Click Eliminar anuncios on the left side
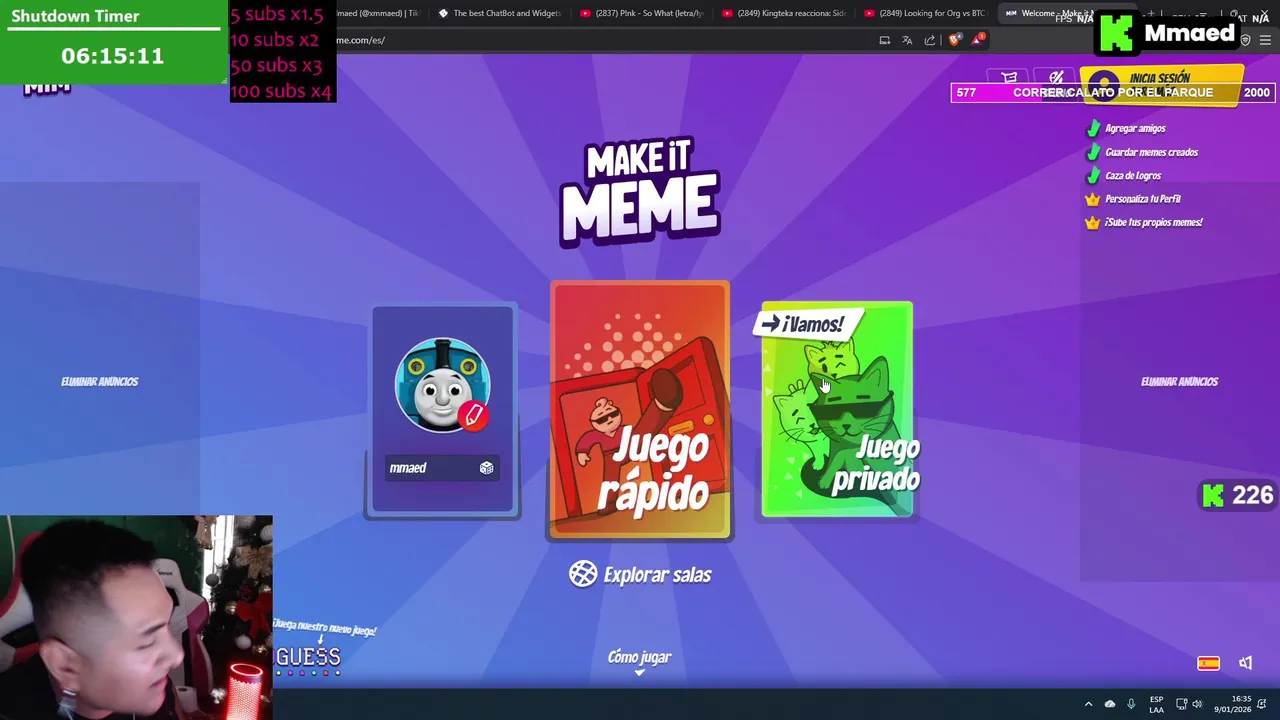 tap(100, 382)
